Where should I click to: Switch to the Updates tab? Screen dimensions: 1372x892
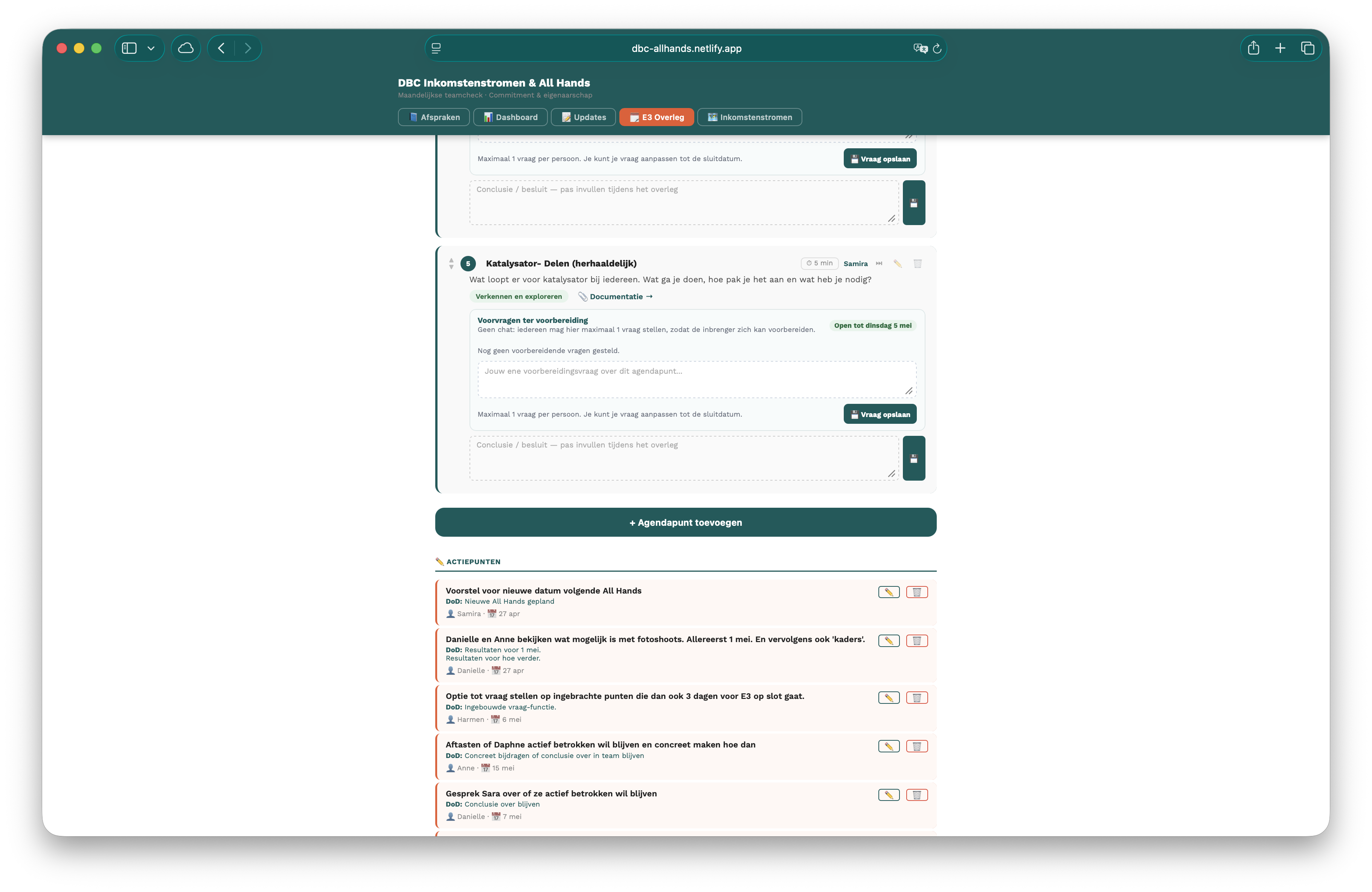click(x=583, y=117)
